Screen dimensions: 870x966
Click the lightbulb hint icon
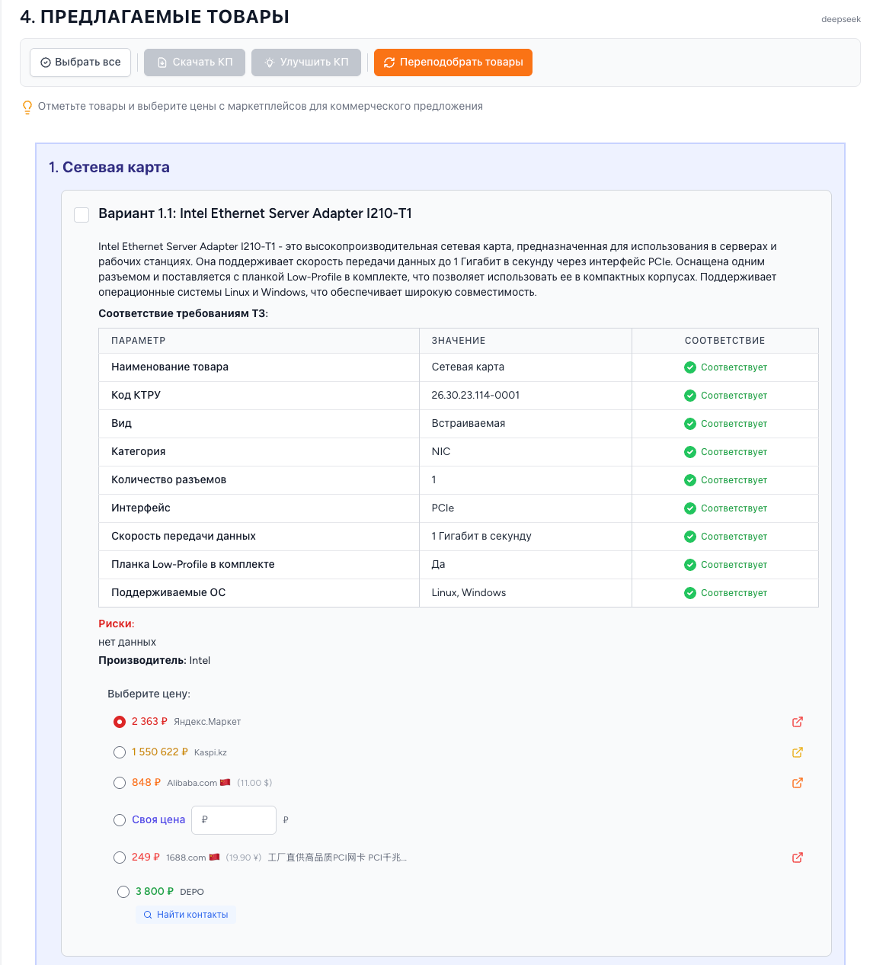pos(27,107)
